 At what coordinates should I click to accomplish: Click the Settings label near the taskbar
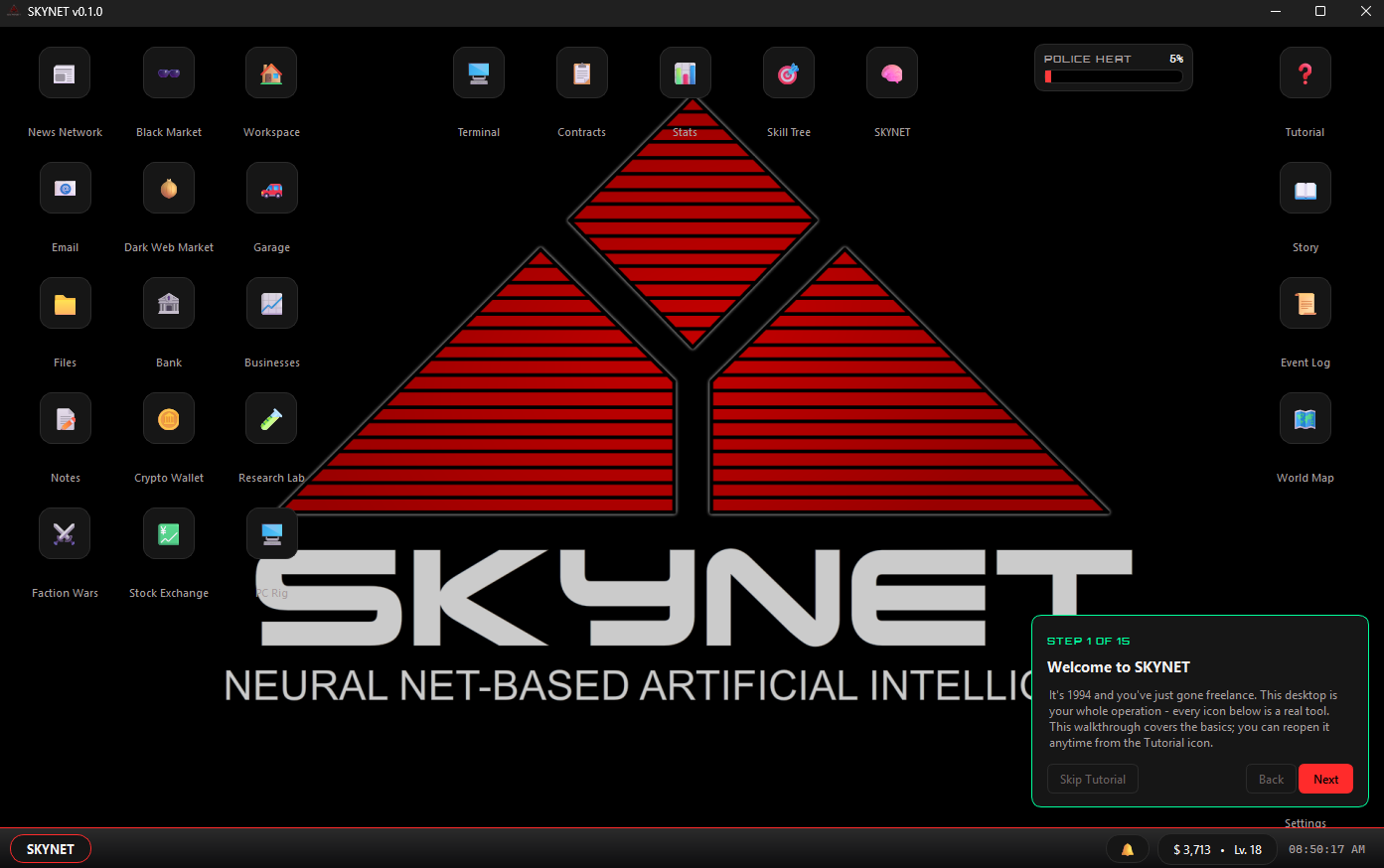[1306, 823]
